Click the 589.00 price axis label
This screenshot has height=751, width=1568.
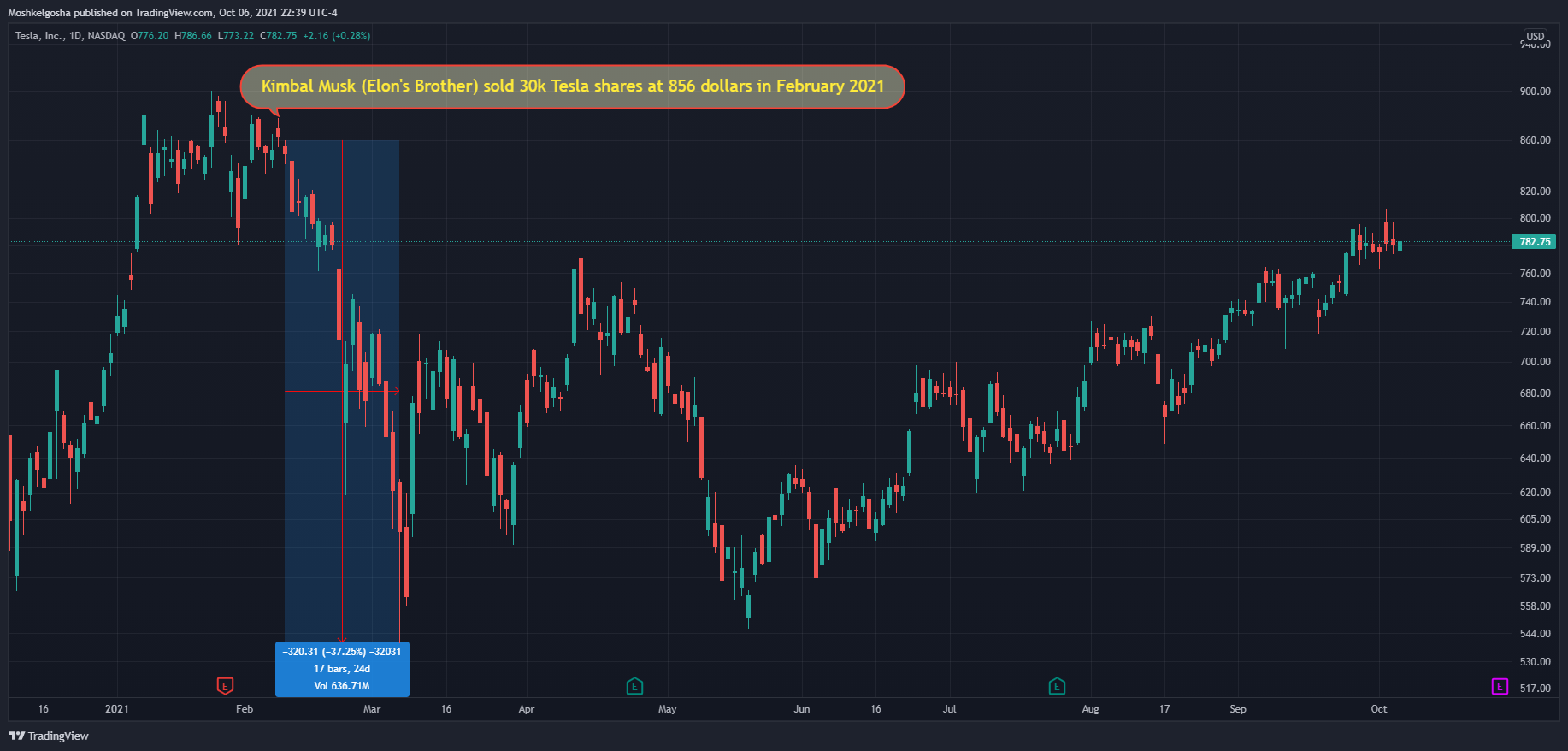[x=1536, y=548]
